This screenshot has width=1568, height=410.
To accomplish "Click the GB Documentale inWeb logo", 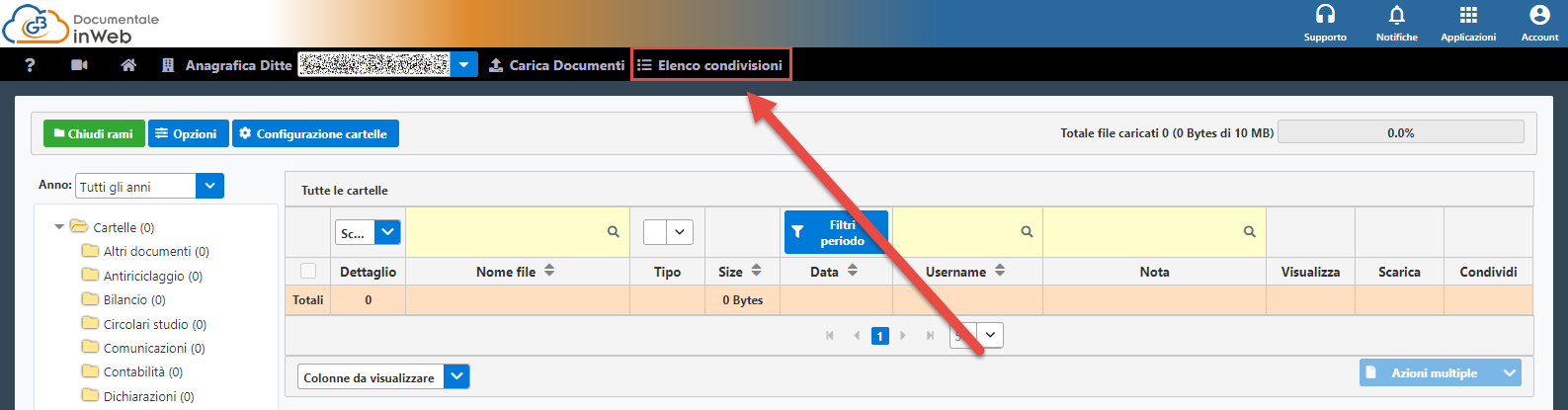I will [81, 26].
